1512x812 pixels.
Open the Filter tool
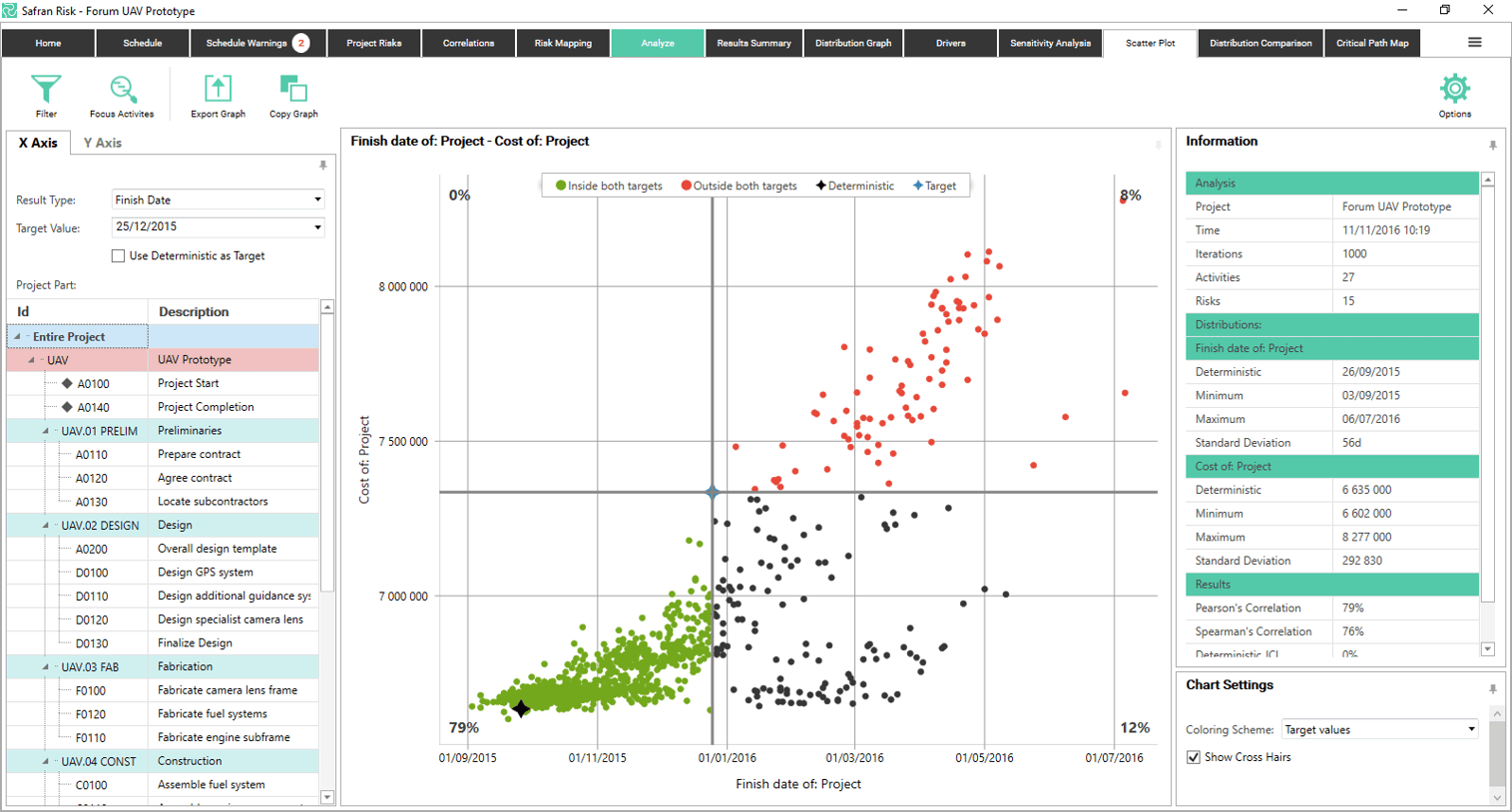coord(46,90)
